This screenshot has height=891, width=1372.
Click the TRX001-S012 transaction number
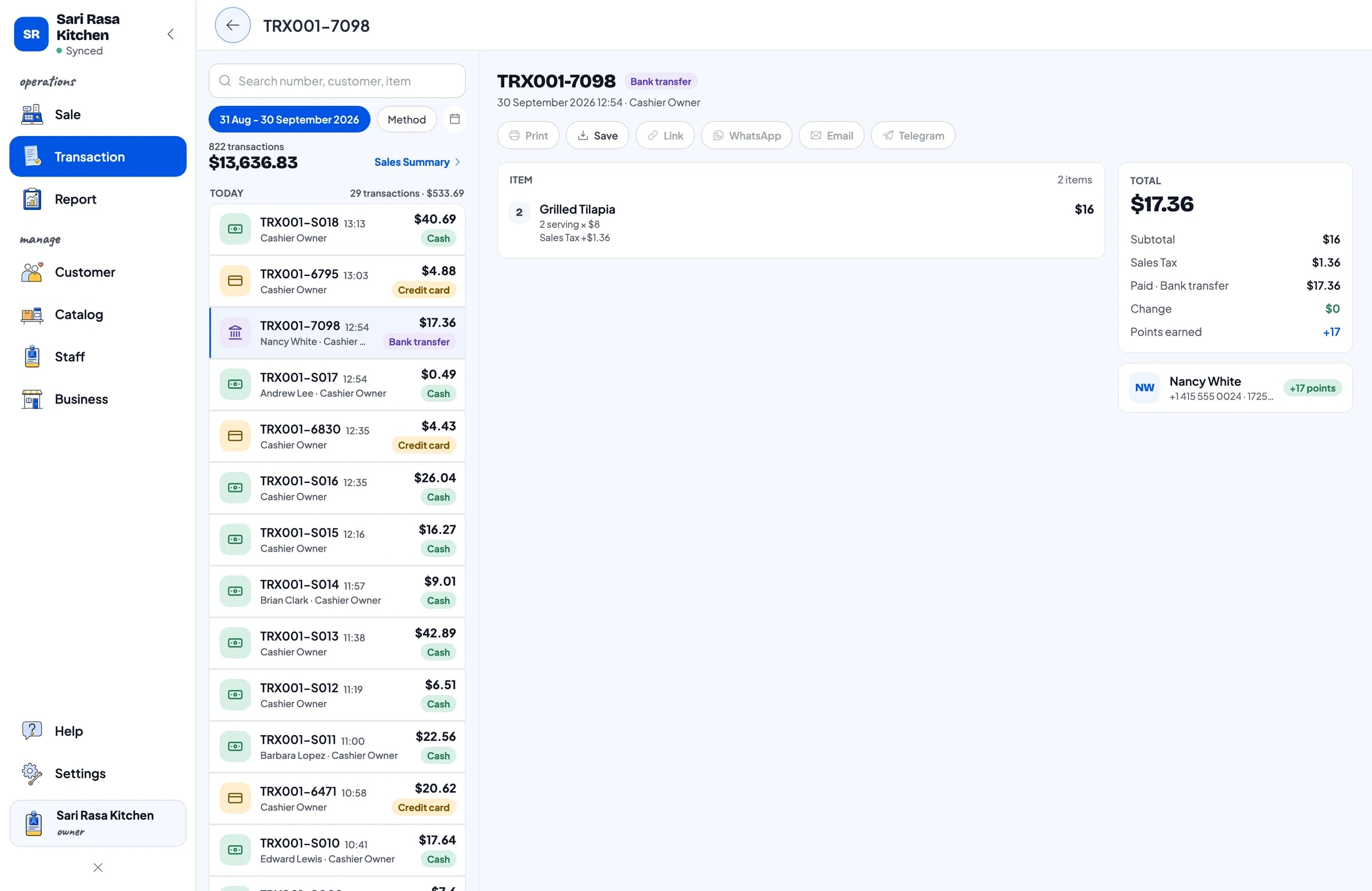(299, 688)
